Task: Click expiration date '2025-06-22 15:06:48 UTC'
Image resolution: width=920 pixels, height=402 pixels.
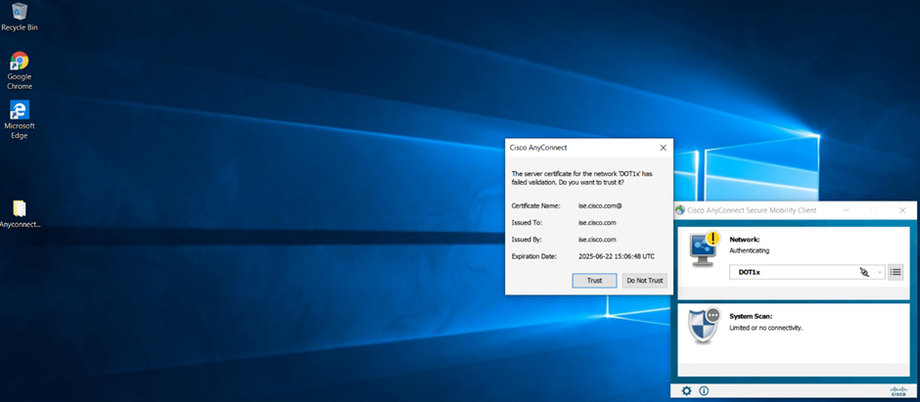Action: tap(617, 256)
